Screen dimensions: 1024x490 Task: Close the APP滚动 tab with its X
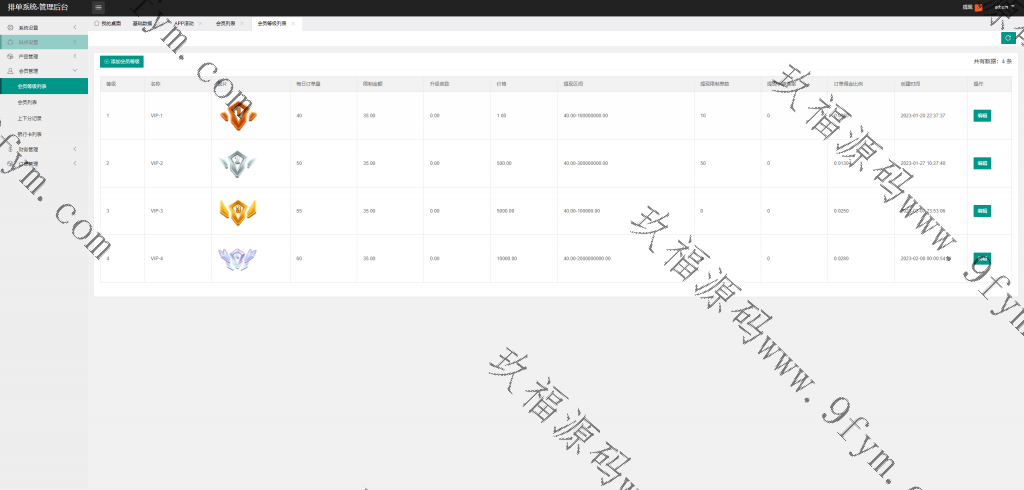coord(199,22)
